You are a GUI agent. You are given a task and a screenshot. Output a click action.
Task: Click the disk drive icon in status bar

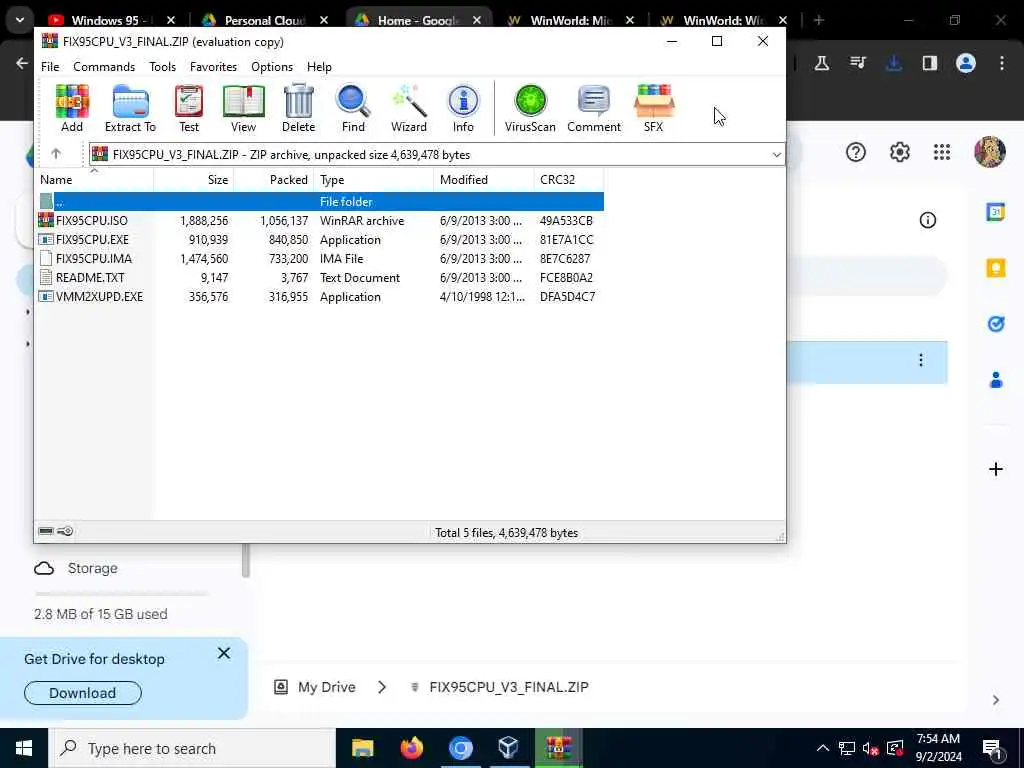point(46,532)
